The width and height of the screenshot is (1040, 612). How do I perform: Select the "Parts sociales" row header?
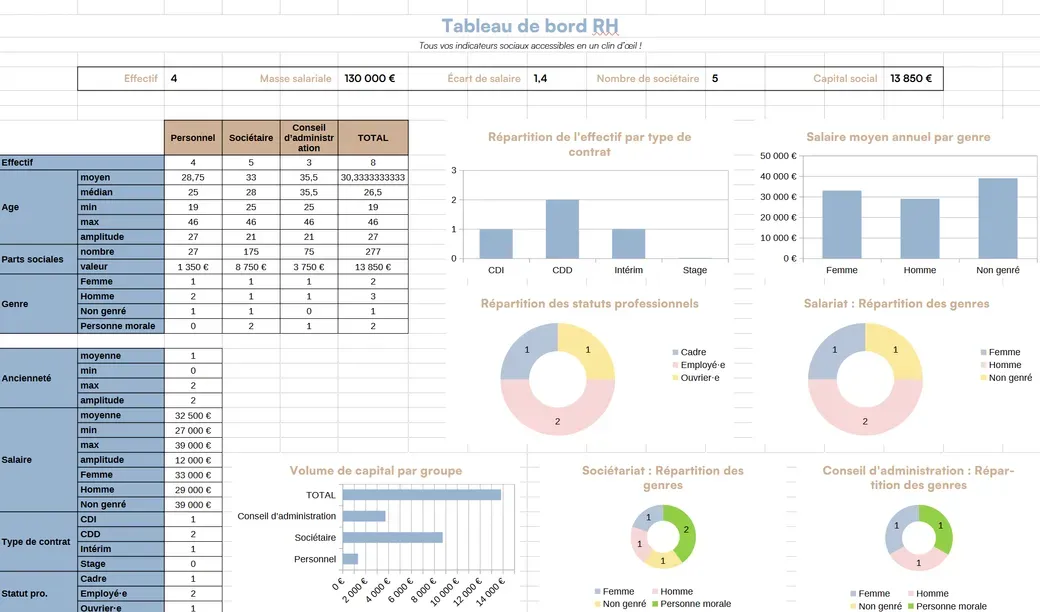click(x=39, y=259)
